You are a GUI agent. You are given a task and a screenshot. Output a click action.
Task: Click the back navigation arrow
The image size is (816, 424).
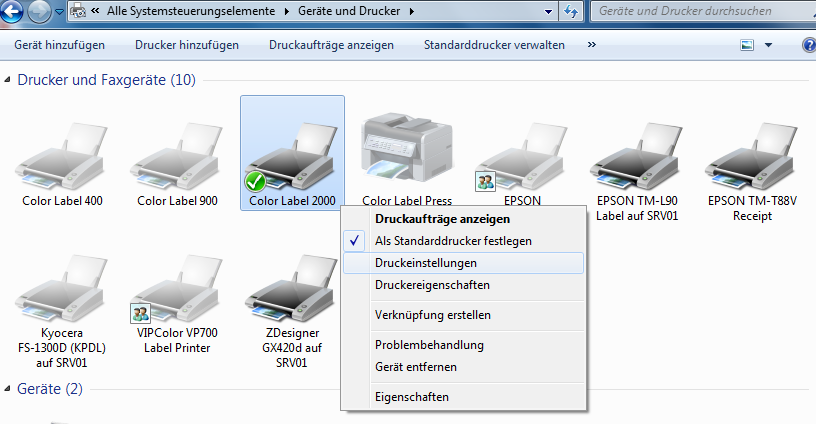(x=11, y=11)
